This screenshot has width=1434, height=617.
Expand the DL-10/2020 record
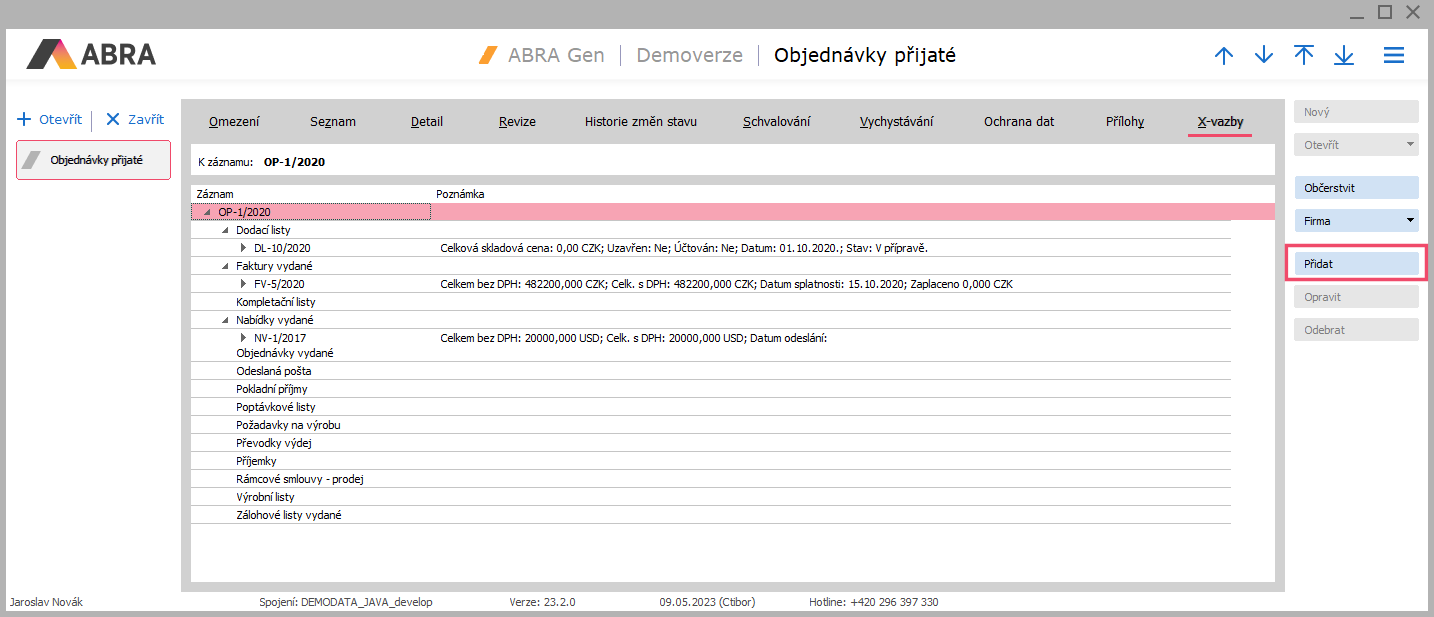pyautogui.click(x=243, y=248)
